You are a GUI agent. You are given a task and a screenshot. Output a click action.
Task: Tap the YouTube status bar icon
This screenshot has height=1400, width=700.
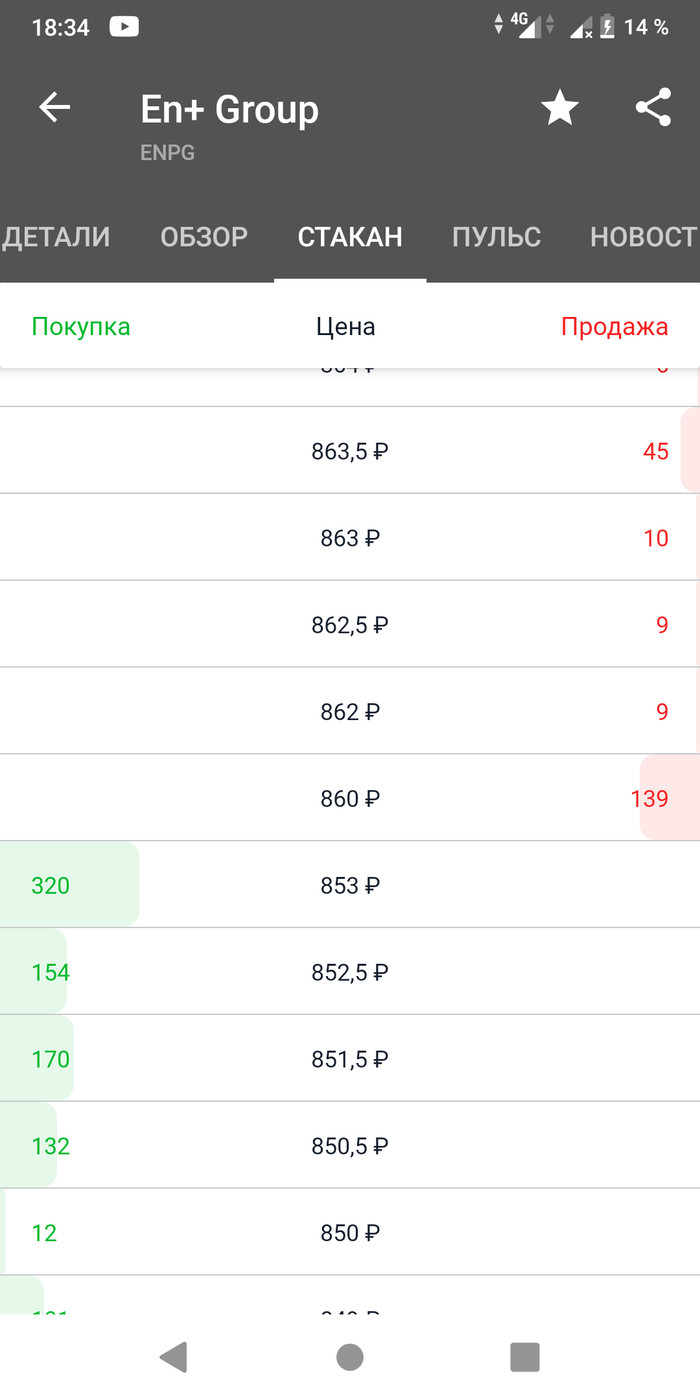pos(124,27)
